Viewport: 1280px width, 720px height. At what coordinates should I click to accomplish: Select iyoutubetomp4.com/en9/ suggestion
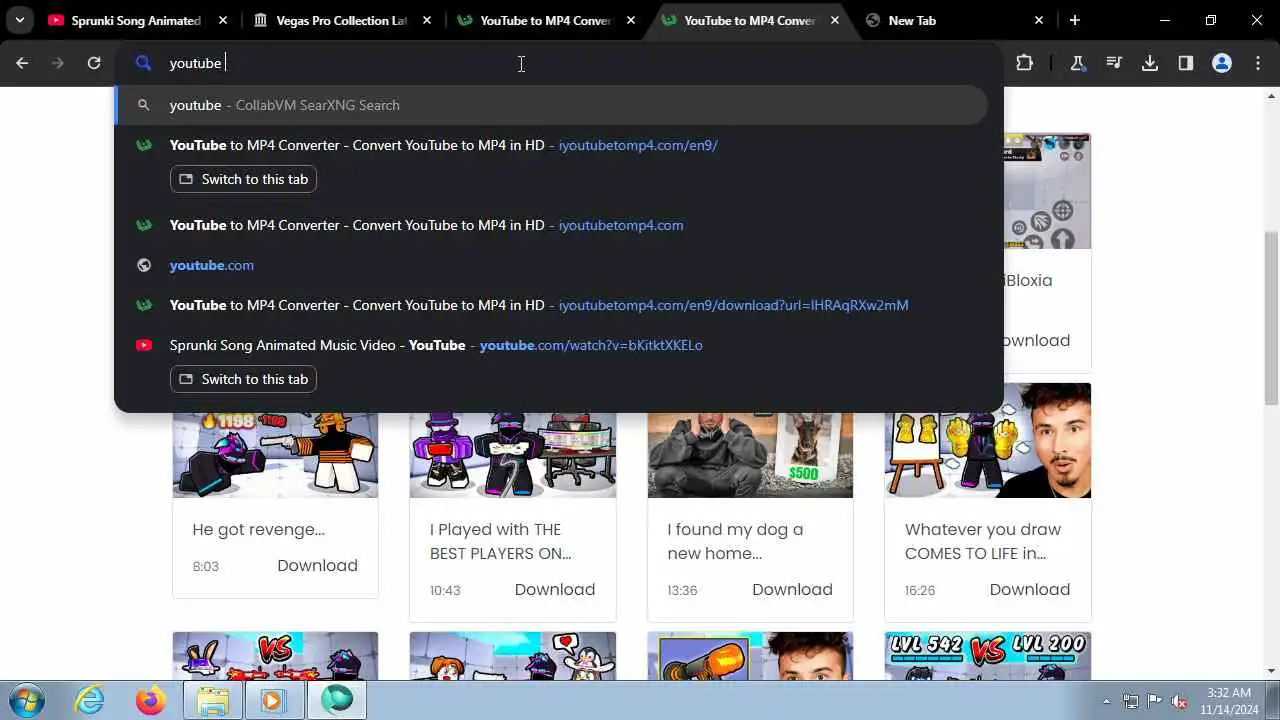[552, 145]
